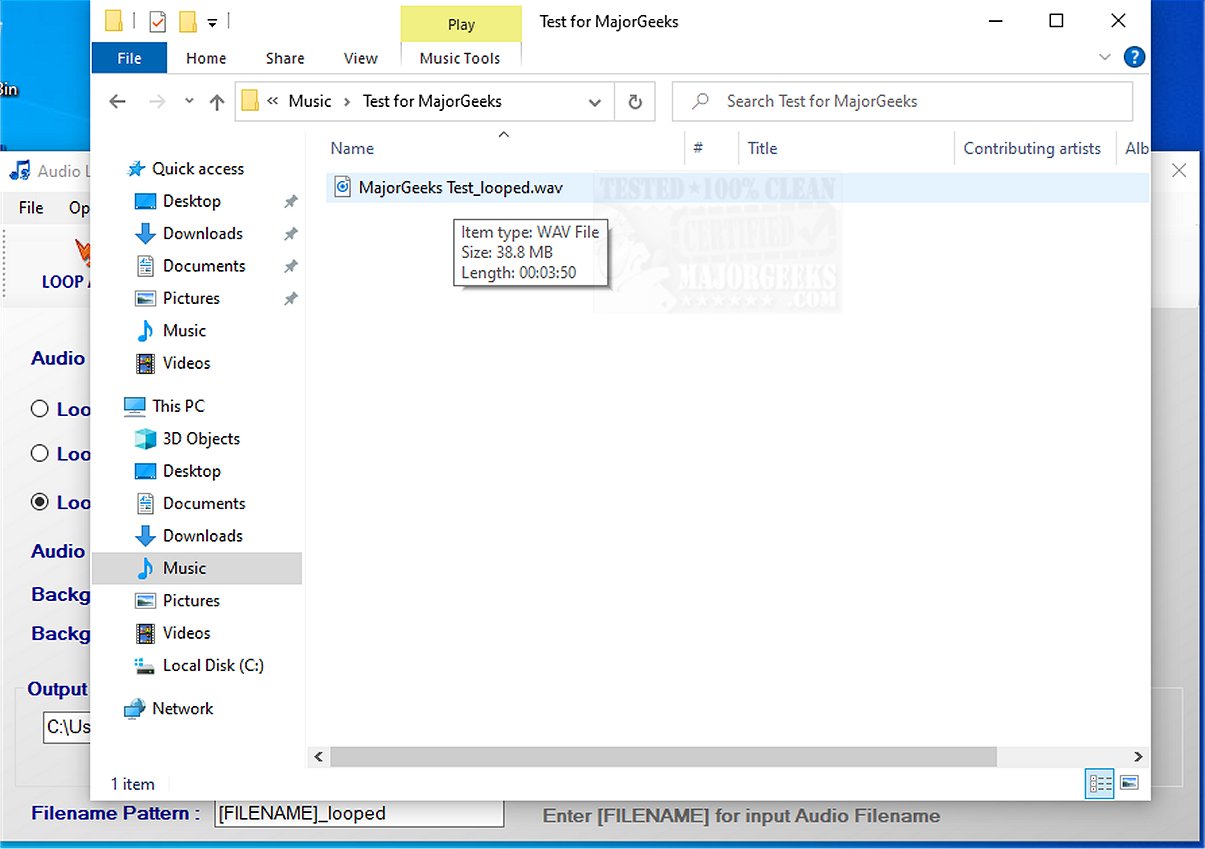Viewport: 1205px width, 849px height.
Task: Click the scrollbar right arrow button
Action: [1138, 757]
